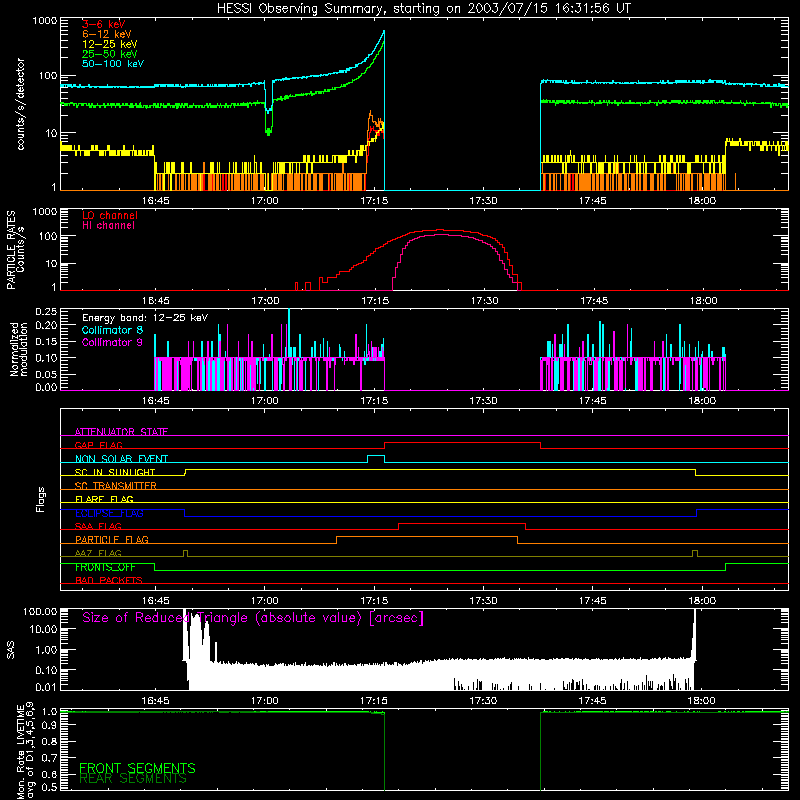This screenshot has height=800, width=800.
Task: Click the 17:45 tick under the SAS plot
Action: pyautogui.click(x=592, y=701)
